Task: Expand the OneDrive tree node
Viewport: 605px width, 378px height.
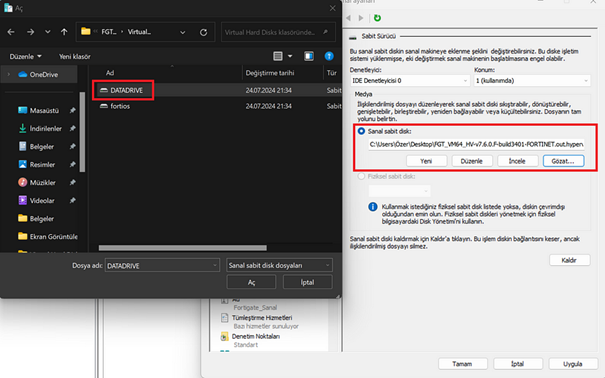Action: pyautogui.click(x=8, y=74)
